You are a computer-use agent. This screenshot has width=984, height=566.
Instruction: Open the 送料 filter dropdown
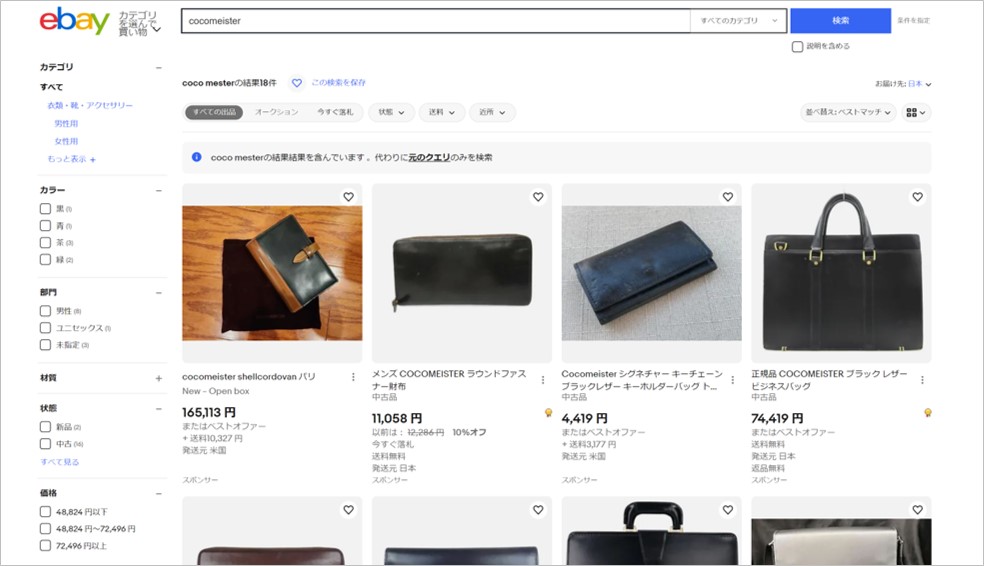point(441,112)
